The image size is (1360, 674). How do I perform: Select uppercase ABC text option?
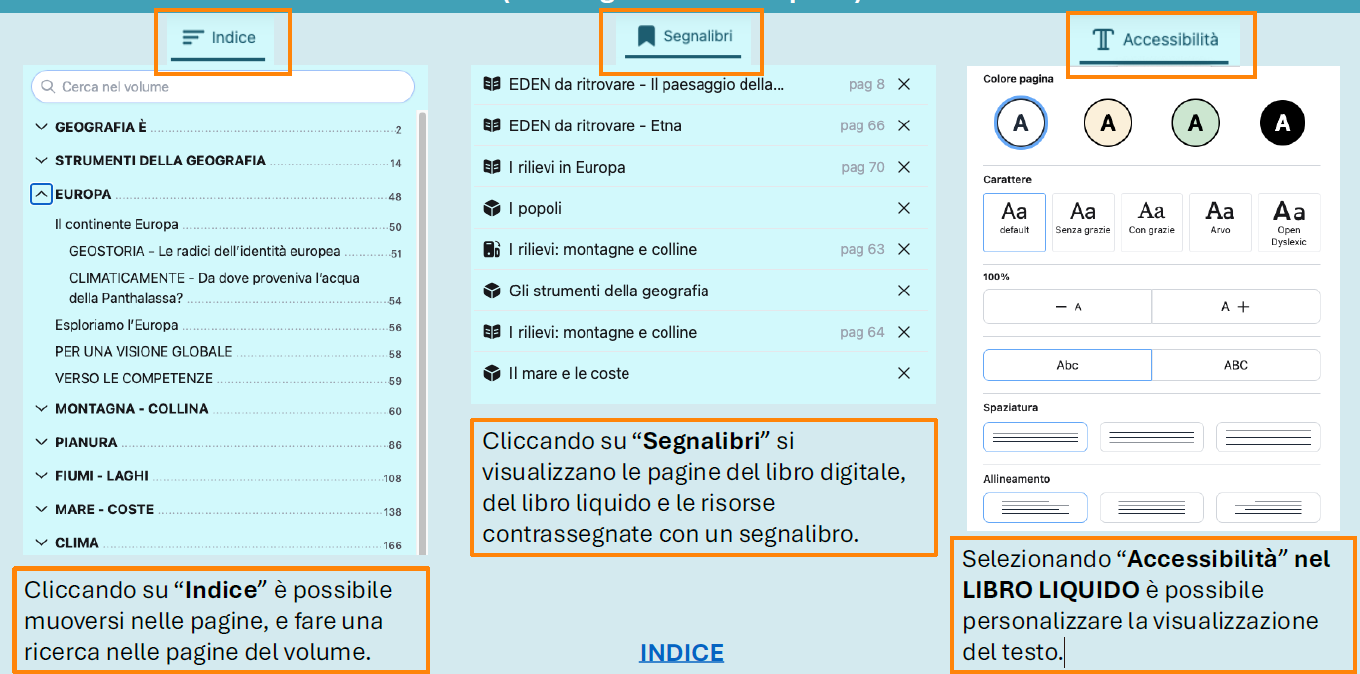click(1236, 365)
